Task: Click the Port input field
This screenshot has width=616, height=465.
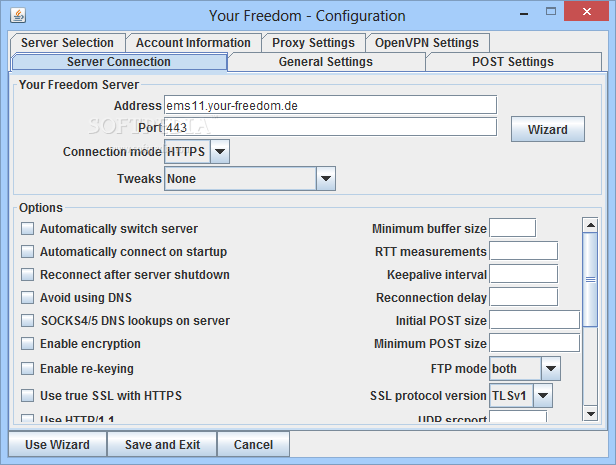Action: [x=330, y=127]
